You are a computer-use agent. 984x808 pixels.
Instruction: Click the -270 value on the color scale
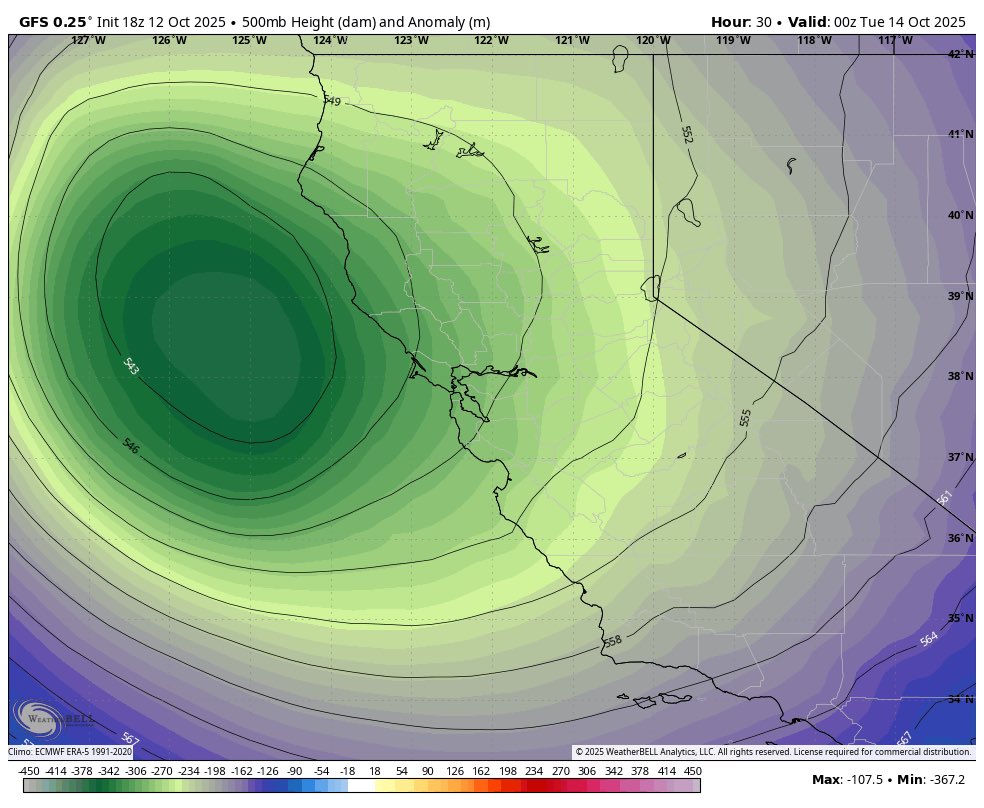point(162,771)
